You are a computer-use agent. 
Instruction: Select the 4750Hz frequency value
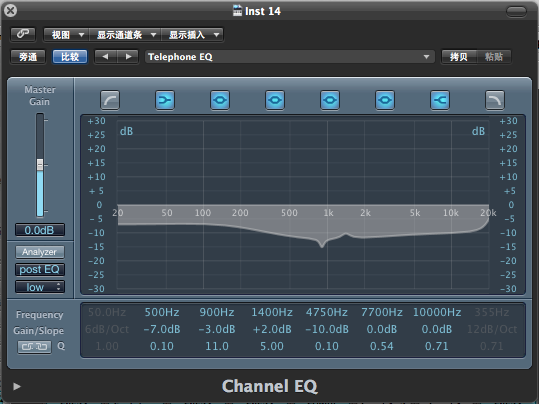coord(327,312)
